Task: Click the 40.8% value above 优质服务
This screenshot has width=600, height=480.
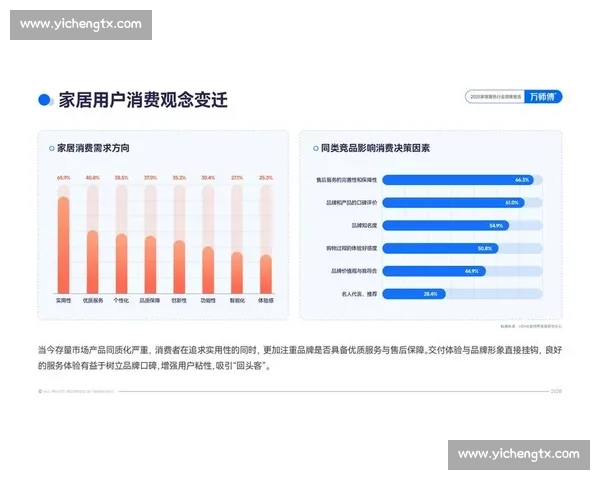Action: pyautogui.click(x=93, y=178)
